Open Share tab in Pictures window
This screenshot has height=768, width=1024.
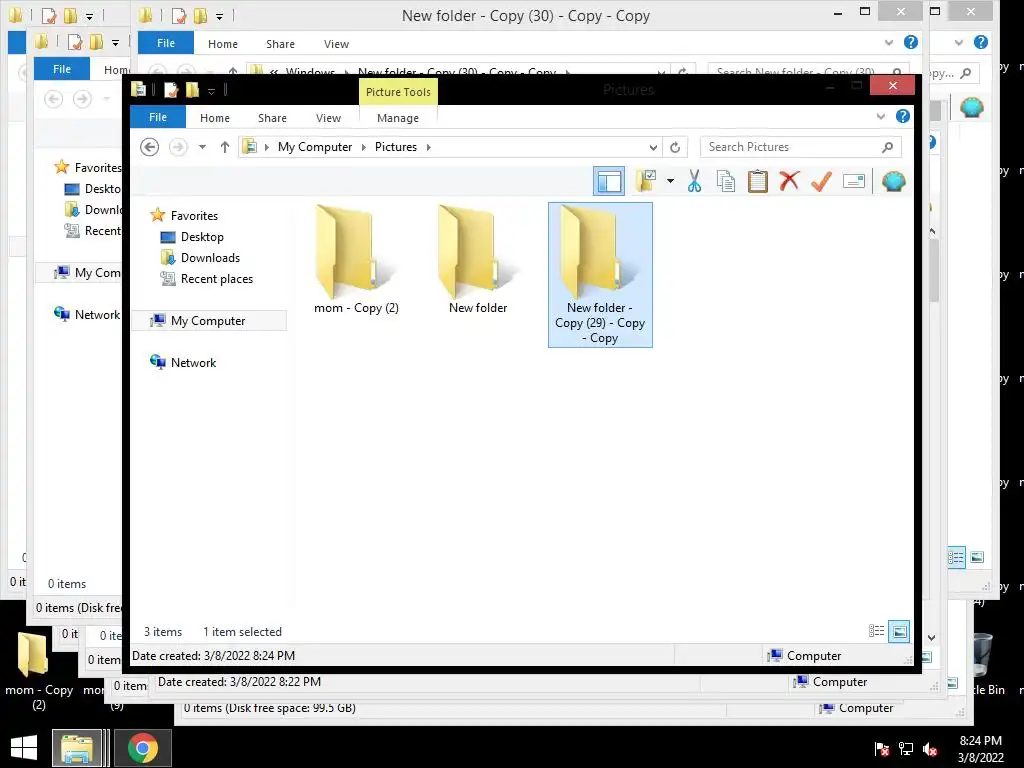point(272,118)
